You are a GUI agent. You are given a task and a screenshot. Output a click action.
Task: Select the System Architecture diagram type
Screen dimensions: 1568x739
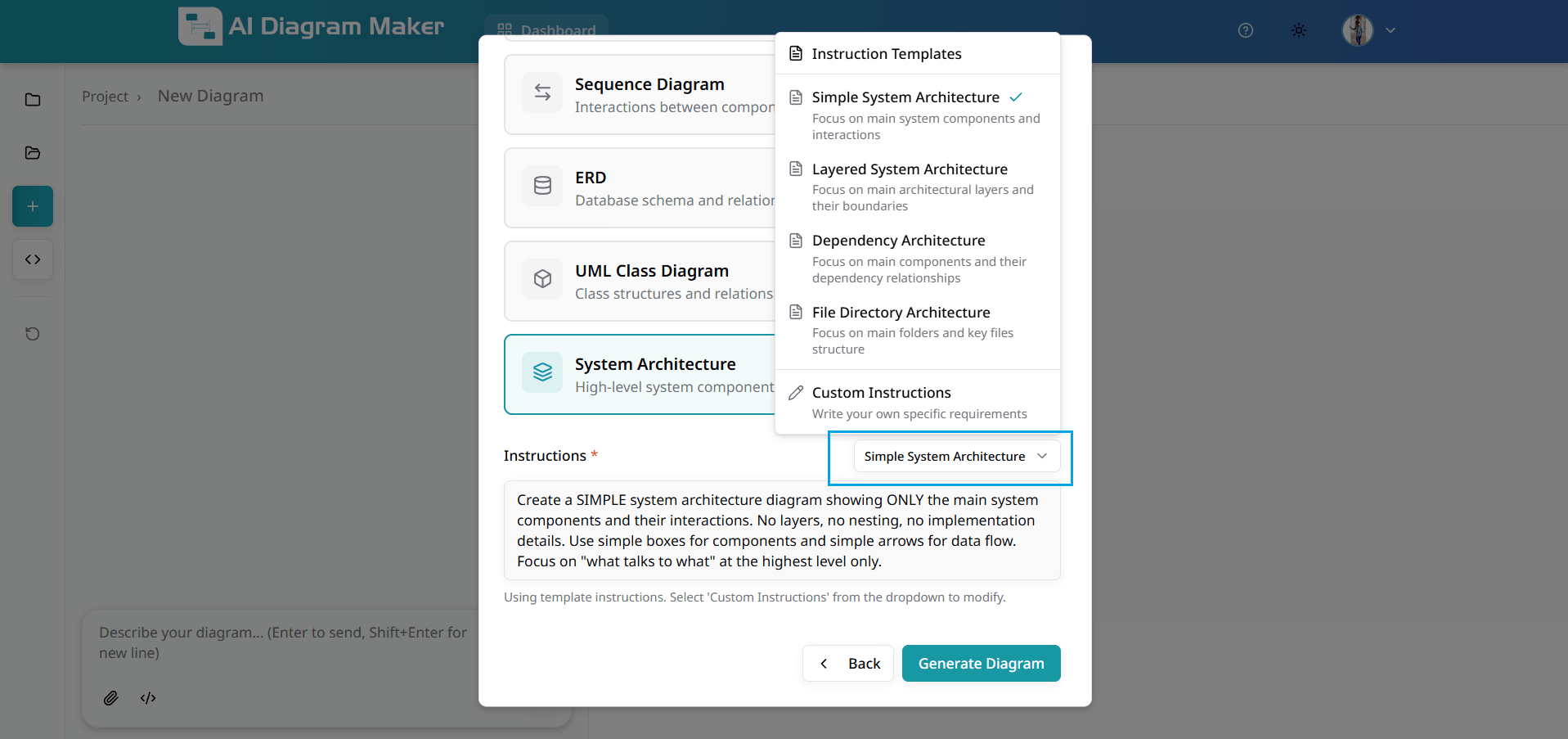tap(654, 374)
